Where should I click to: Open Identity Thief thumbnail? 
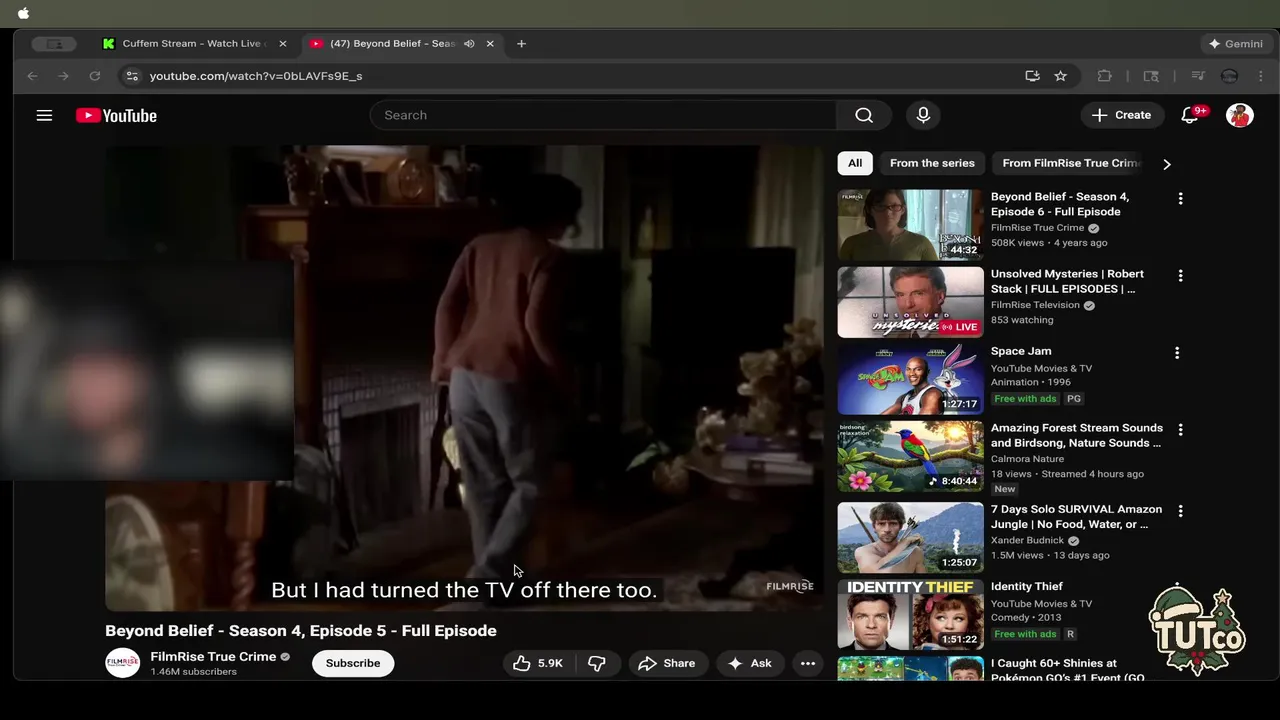[910, 614]
